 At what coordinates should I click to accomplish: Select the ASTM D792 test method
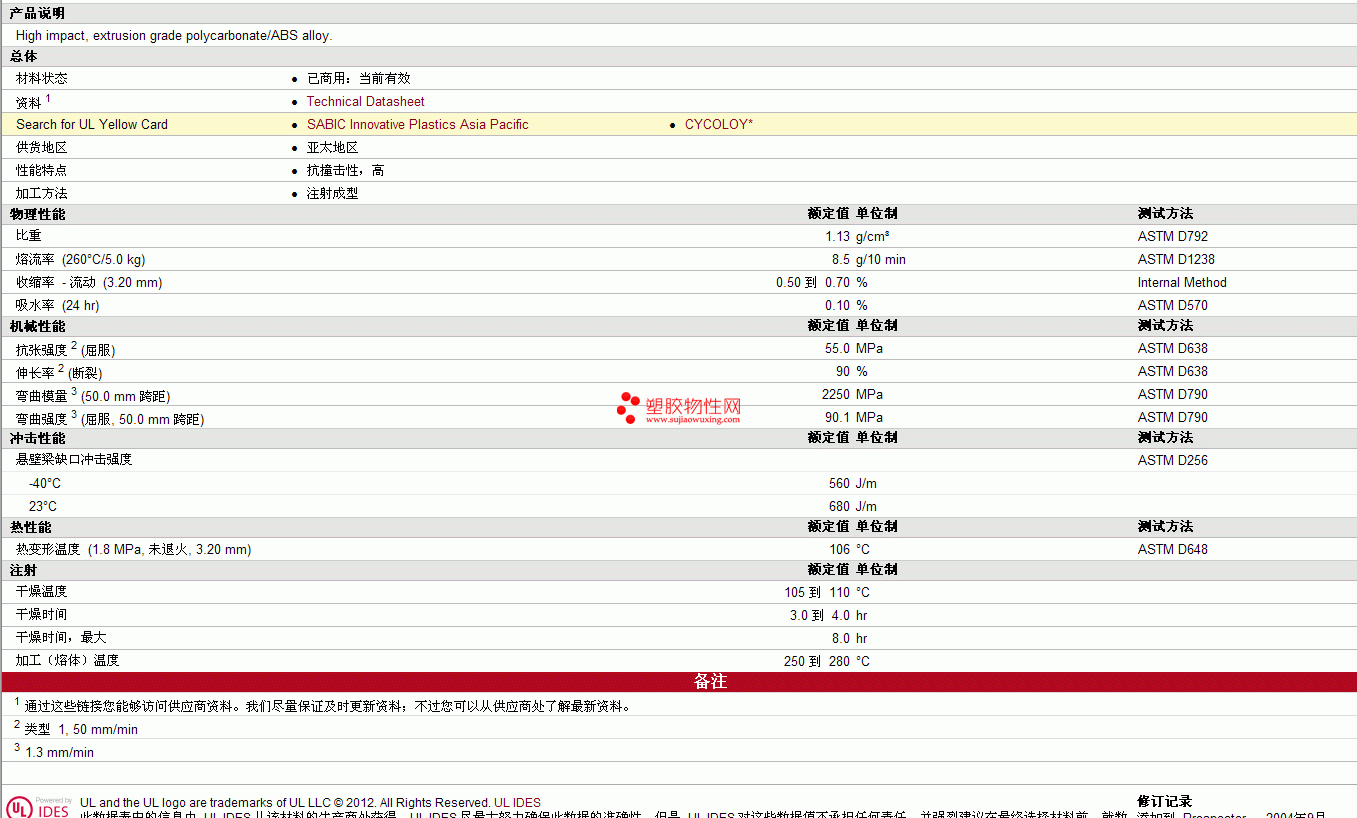pyautogui.click(x=1172, y=236)
